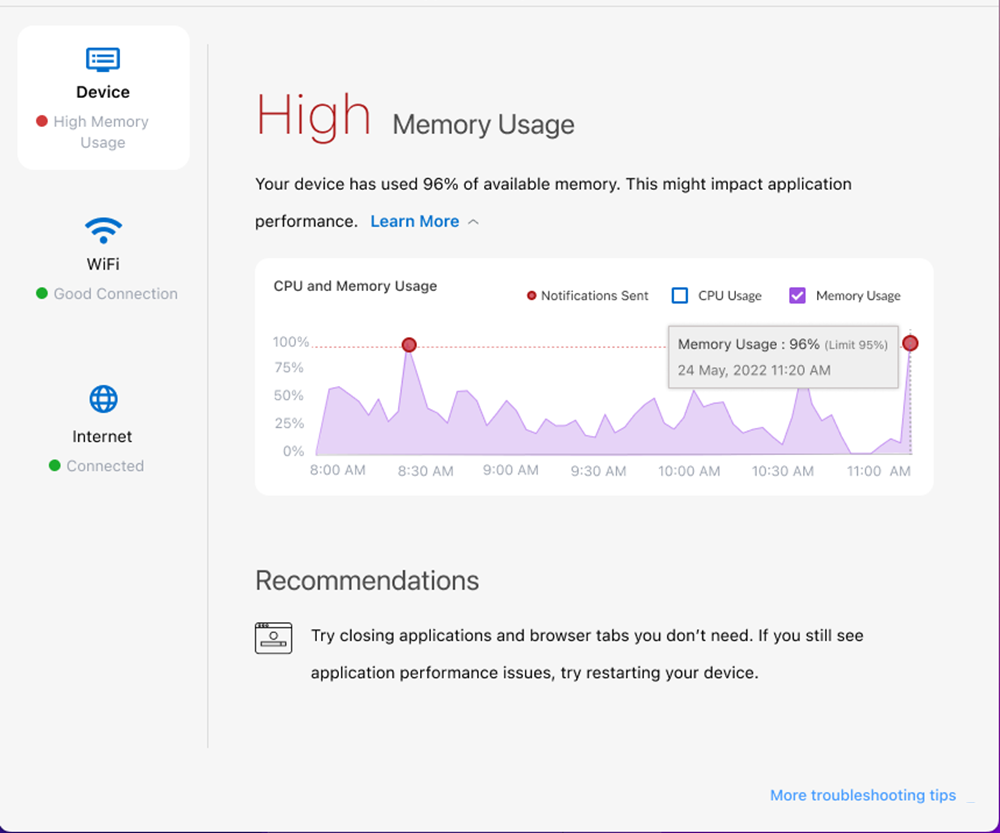Click the latest notification marker at chart end
This screenshot has width=1000, height=833.
click(x=910, y=343)
